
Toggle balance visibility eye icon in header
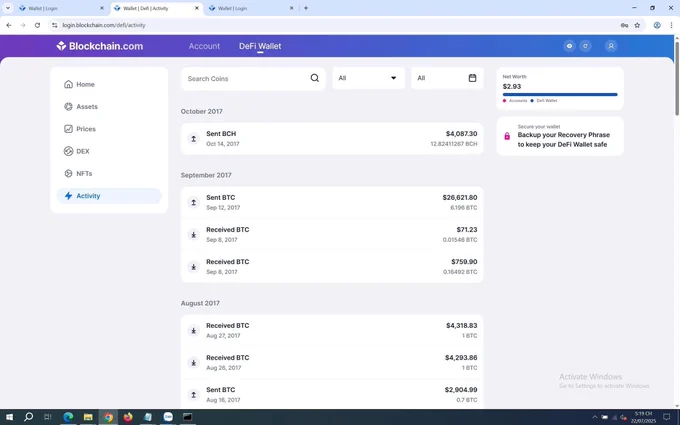coord(569,46)
